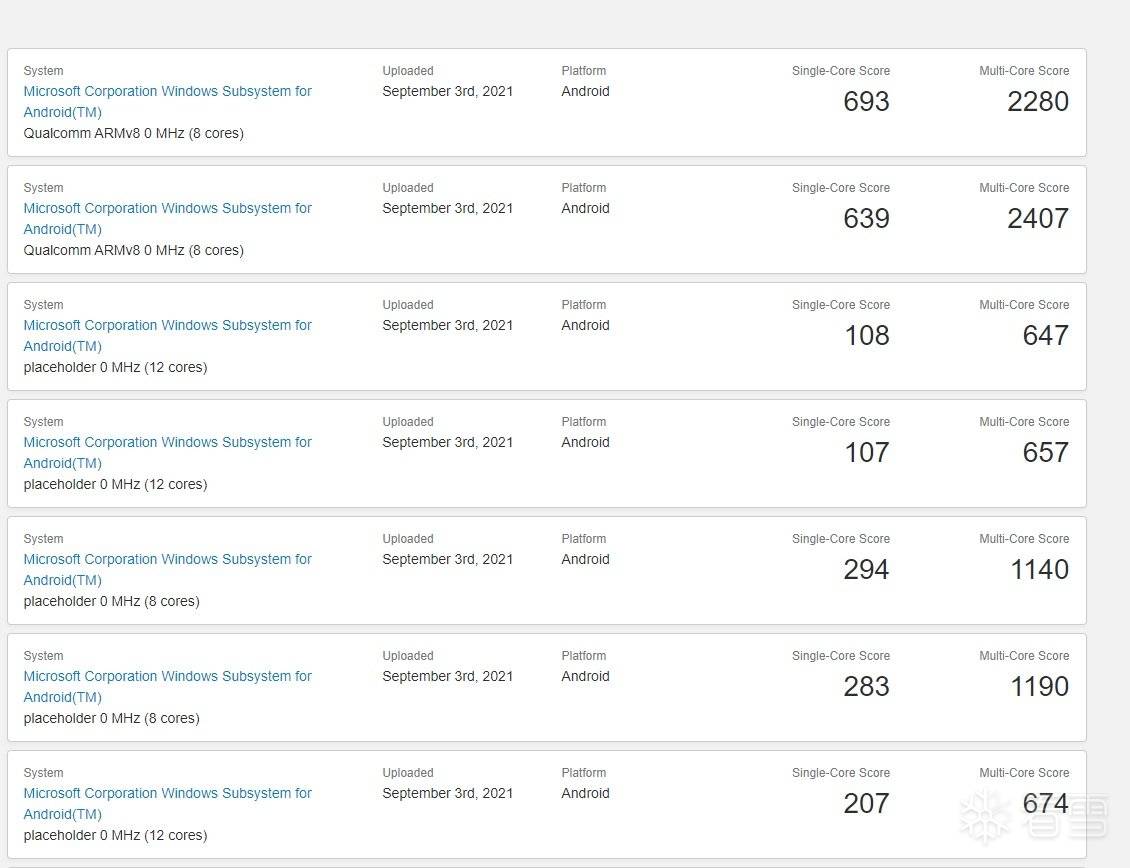Open system link for the 108 single-core result
Image resolution: width=1130 pixels, height=868 pixels.
click(x=167, y=326)
